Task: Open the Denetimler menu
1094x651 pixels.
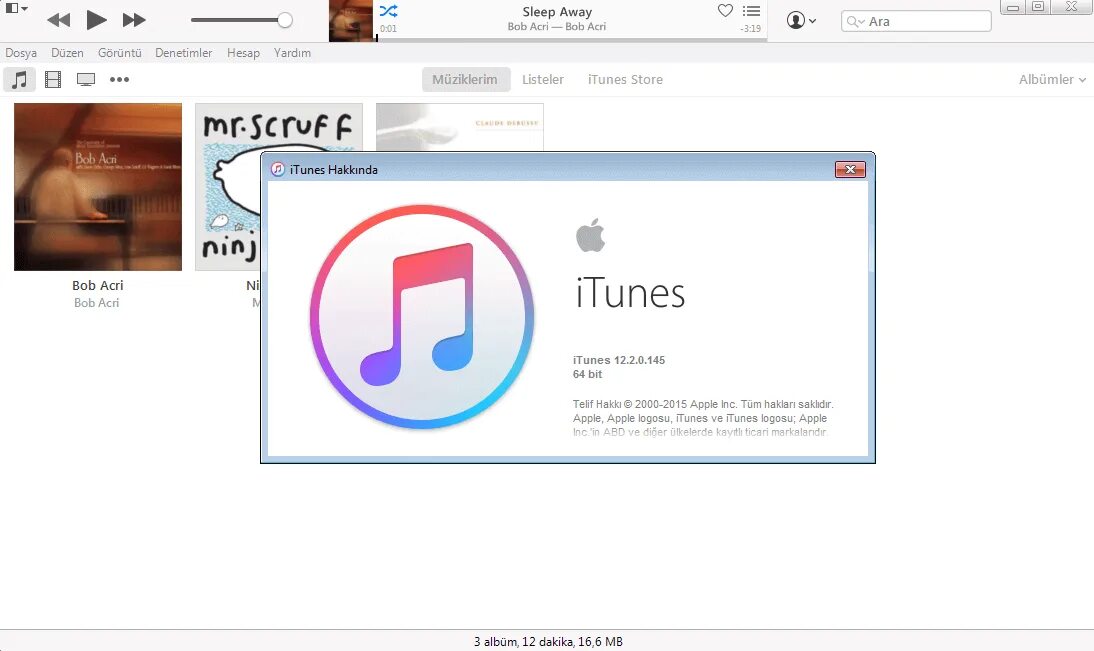Action: [183, 53]
